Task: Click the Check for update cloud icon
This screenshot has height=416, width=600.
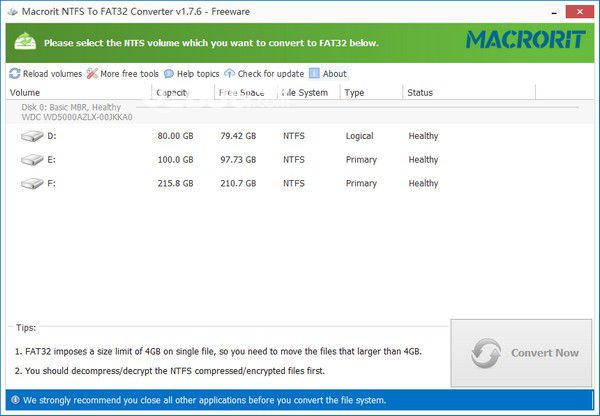Action: click(229, 73)
